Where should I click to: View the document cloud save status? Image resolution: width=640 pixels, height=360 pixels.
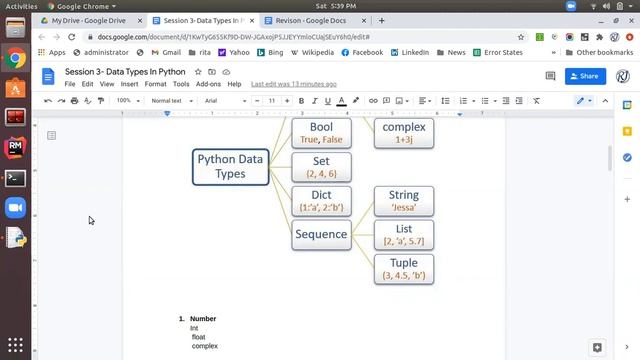click(226, 72)
